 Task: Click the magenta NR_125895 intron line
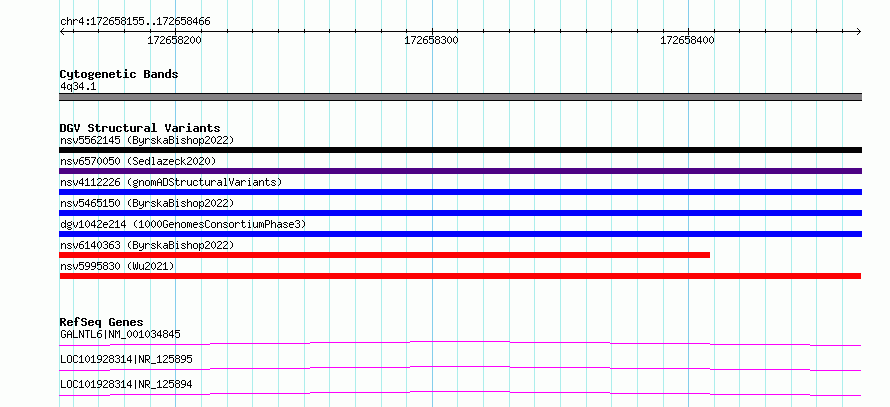[460, 368]
